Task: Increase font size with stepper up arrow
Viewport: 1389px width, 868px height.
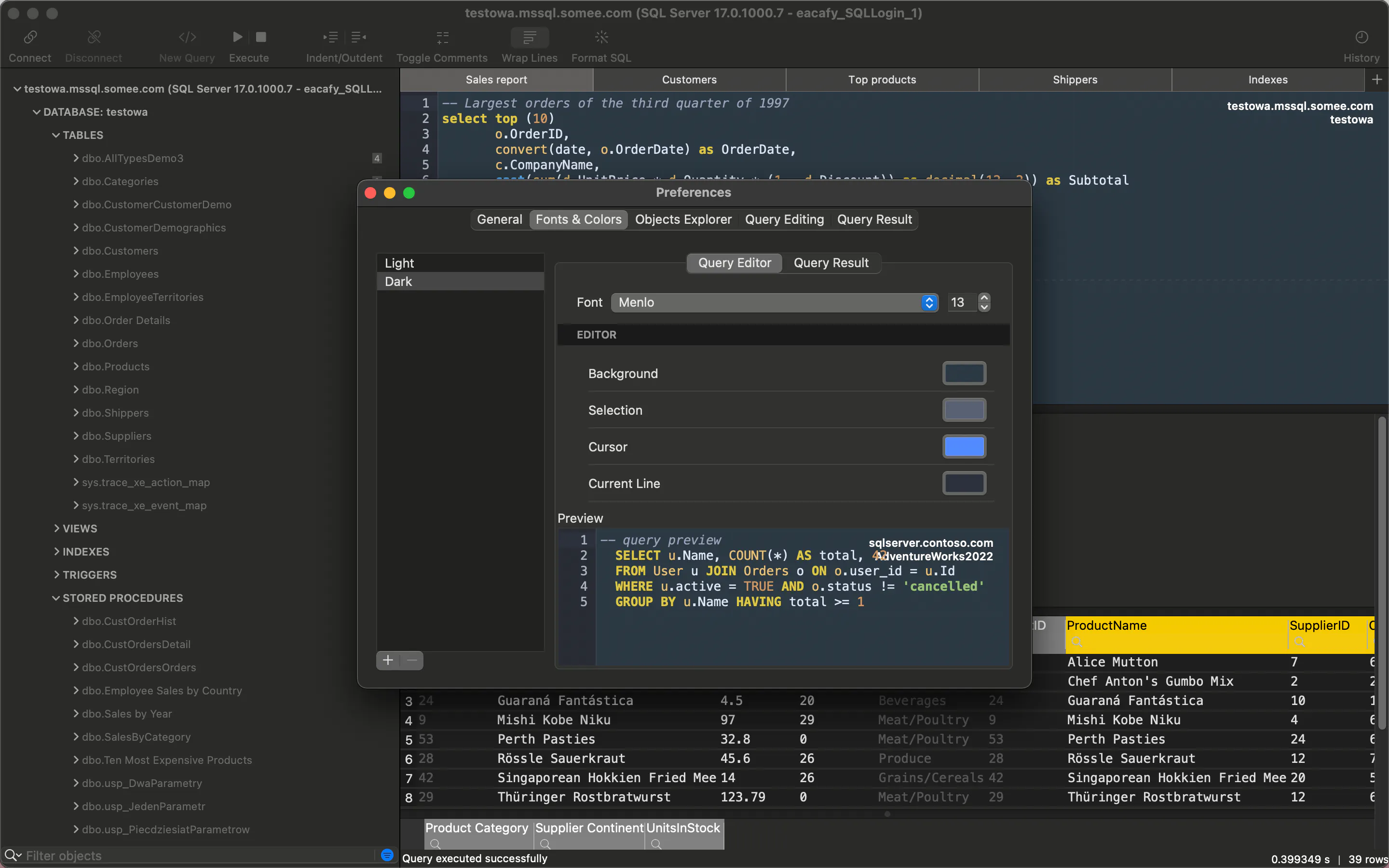Action: point(984,298)
